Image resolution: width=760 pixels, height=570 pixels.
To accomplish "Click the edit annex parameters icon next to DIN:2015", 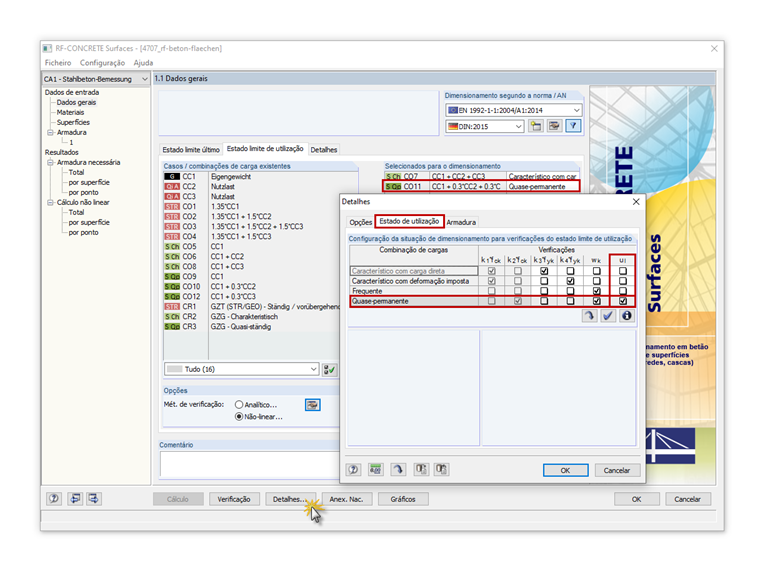I will click(554, 127).
